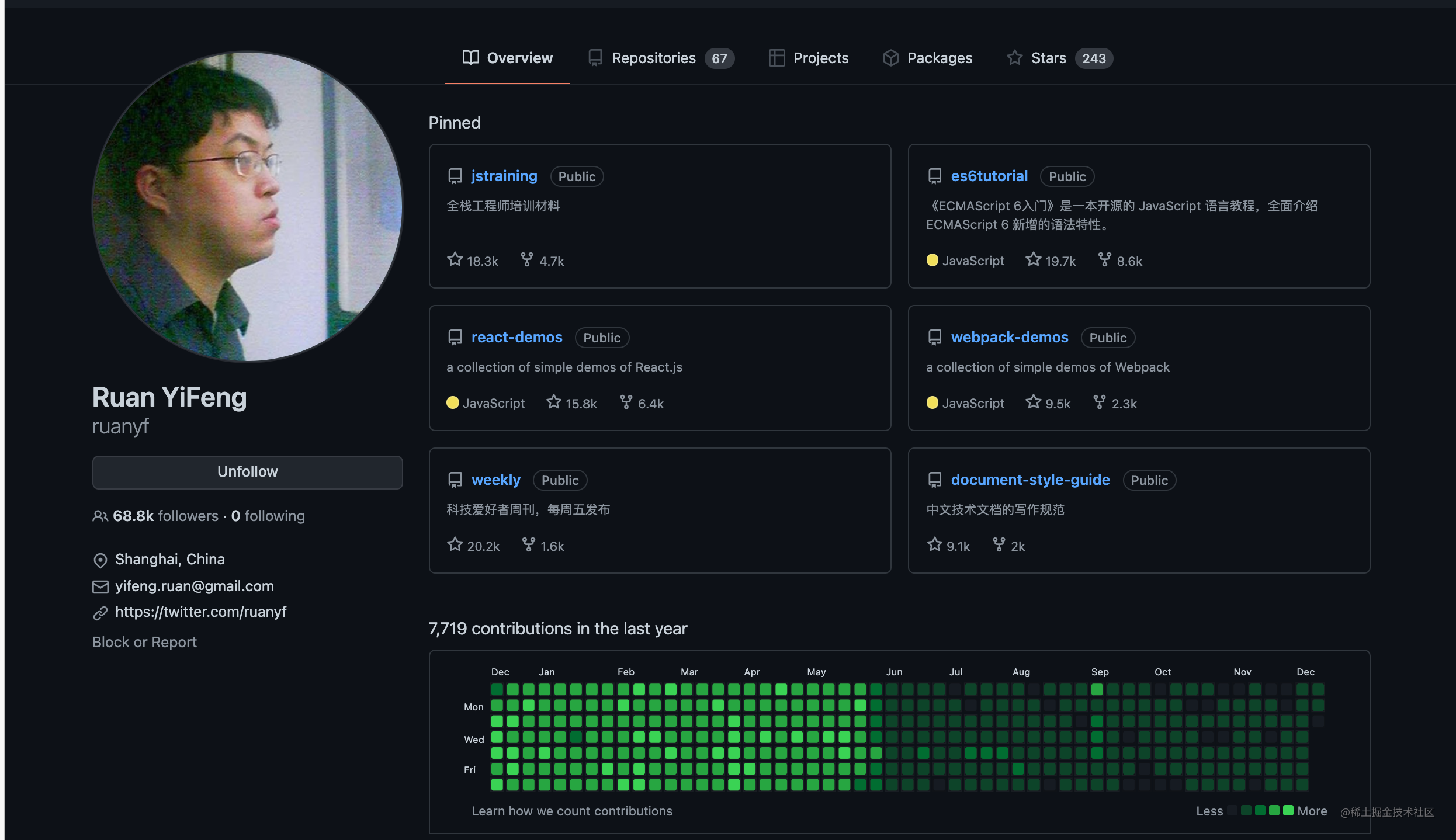This screenshot has width=1456, height=840.
Task: Click the Repositories tab icon
Action: pyautogui.click(x=595, y=57)
